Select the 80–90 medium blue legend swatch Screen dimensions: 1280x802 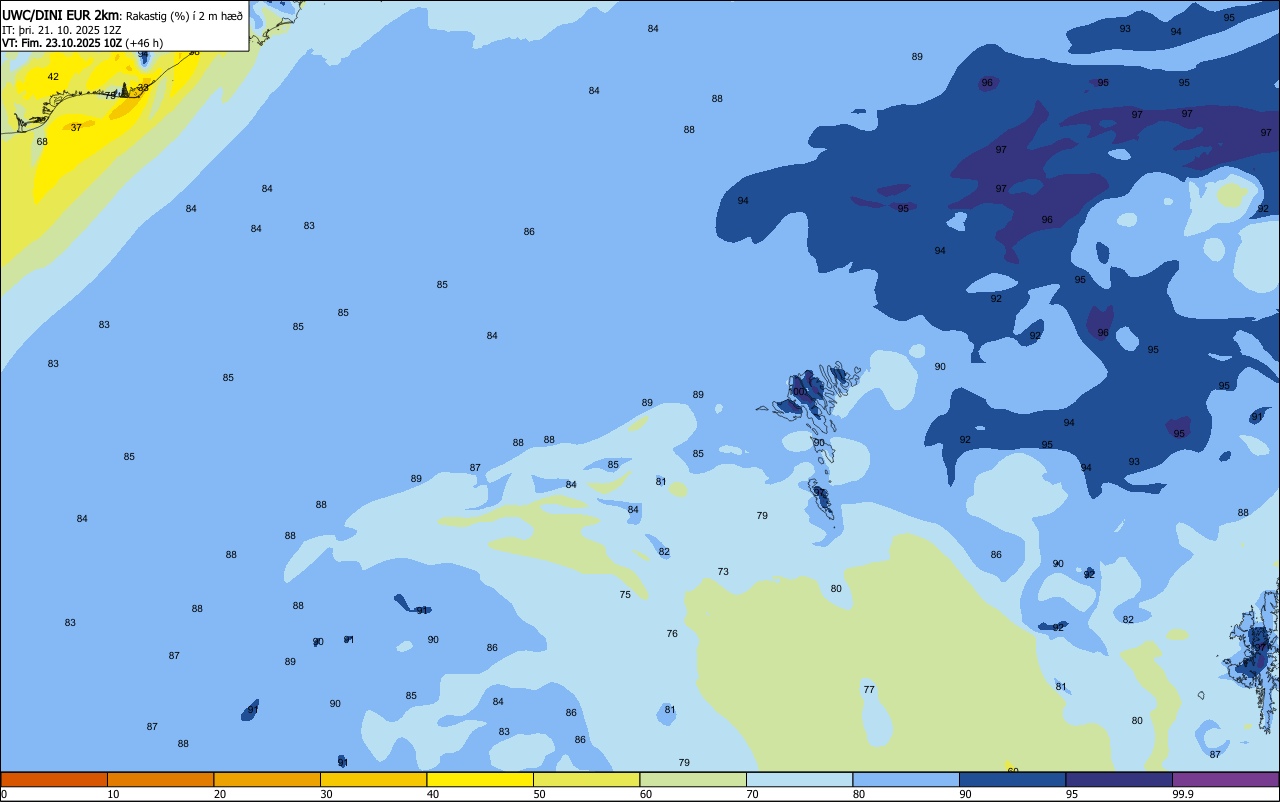(x=906, y=779)
